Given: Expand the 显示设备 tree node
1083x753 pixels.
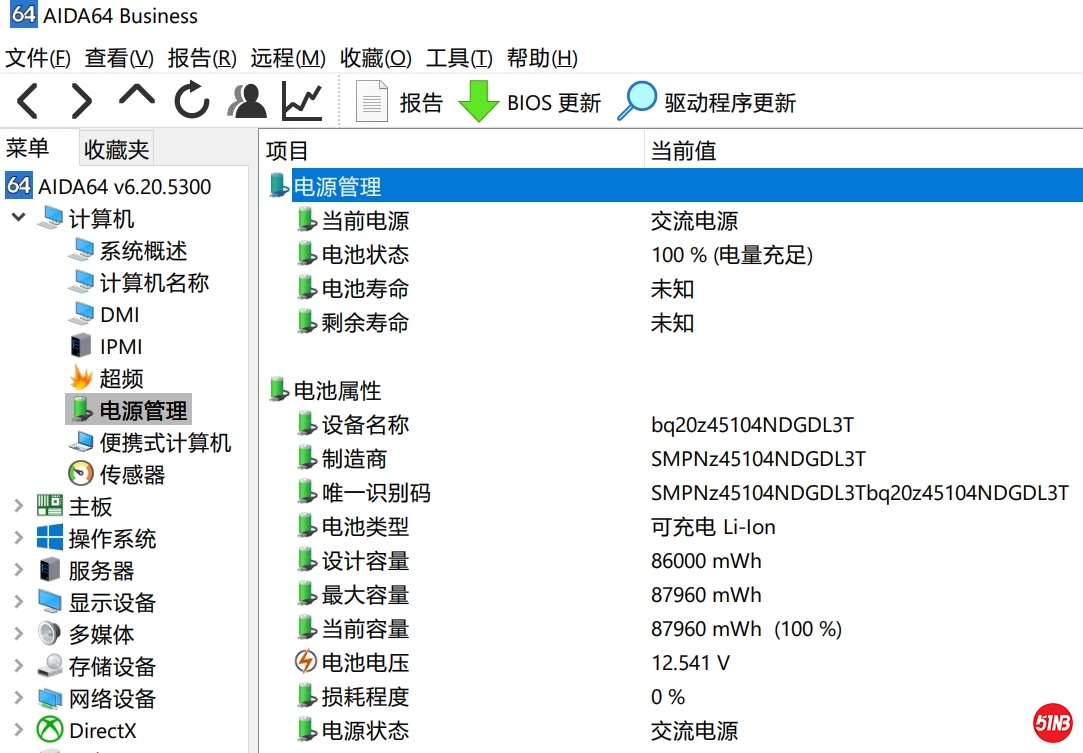Looking at the screenshot, I should (x=18, y=602).
